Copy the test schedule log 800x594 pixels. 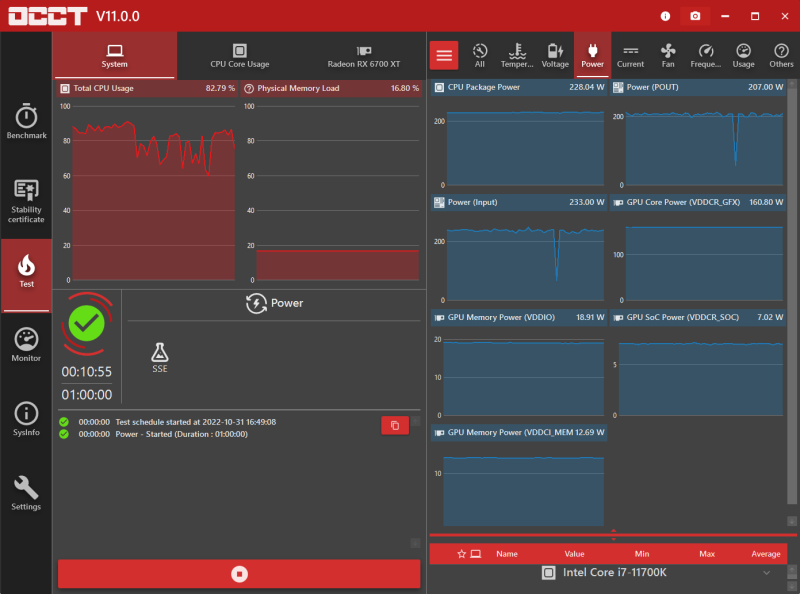(x=395, y=425)
